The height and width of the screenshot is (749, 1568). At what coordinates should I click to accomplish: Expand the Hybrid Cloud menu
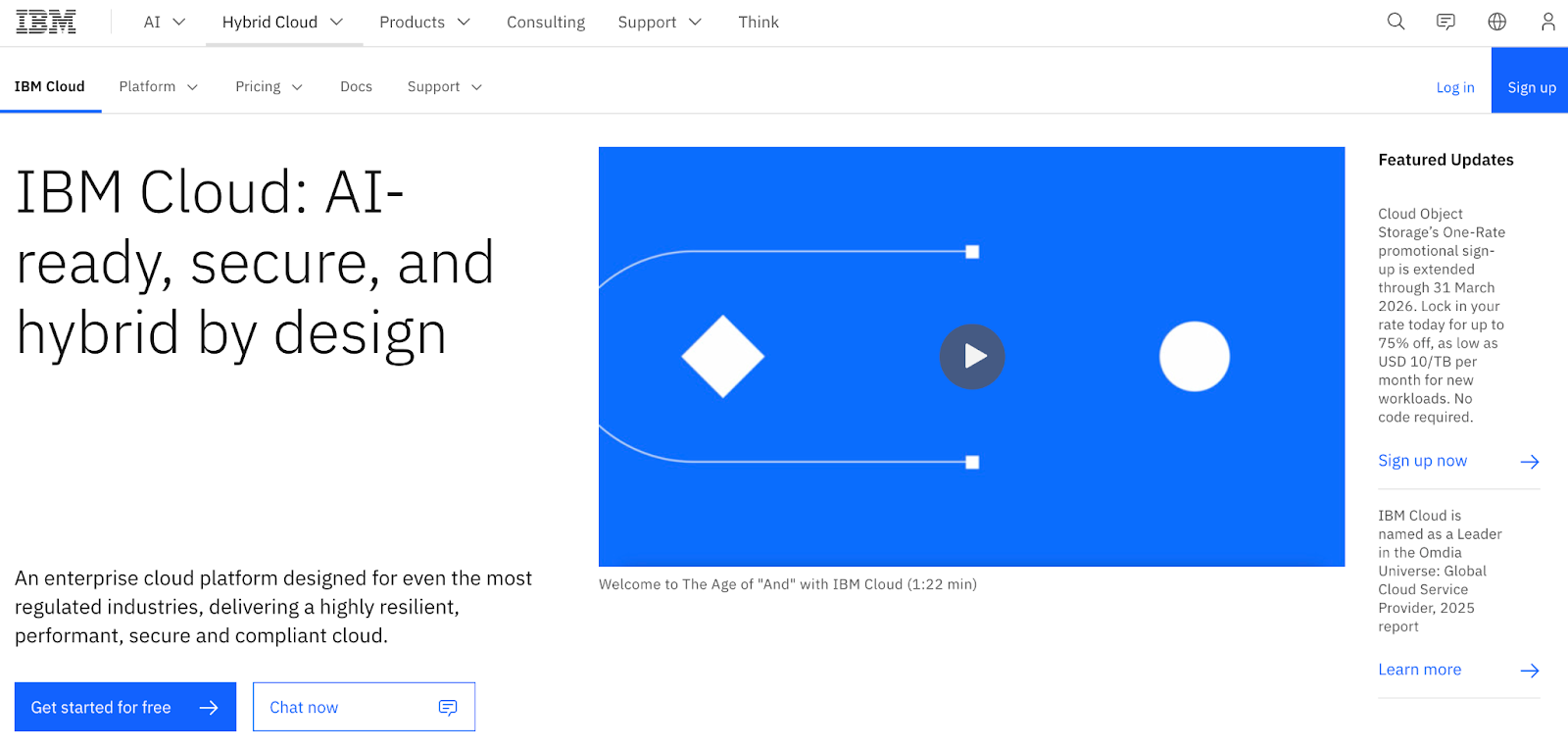pos(283,22)
